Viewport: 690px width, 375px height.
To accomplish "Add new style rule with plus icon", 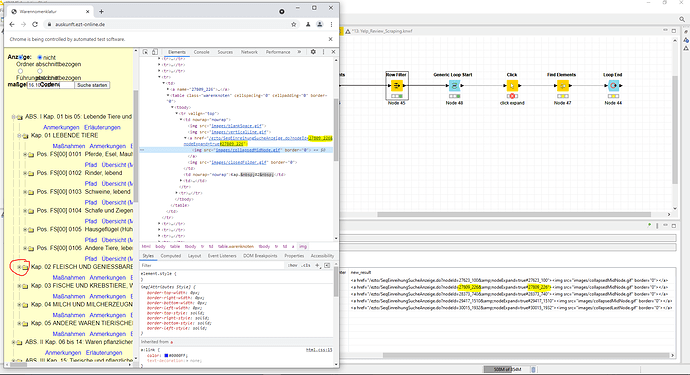I will click(x=317, y=265).
